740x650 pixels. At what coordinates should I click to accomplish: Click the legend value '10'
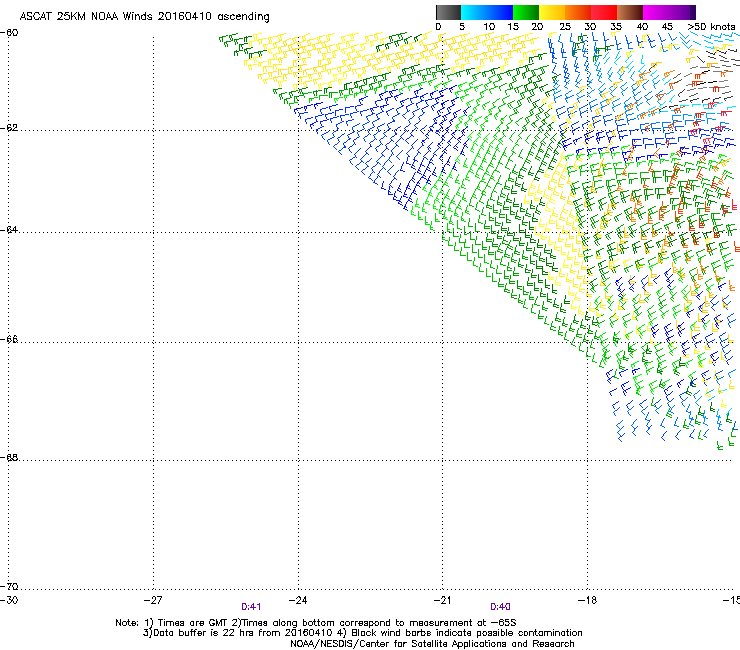click(489, 26)
